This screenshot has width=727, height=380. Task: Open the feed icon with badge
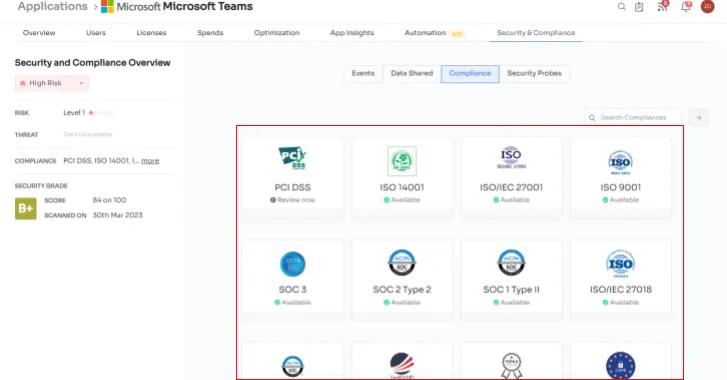pyautogui.click(x=662, y=6)
